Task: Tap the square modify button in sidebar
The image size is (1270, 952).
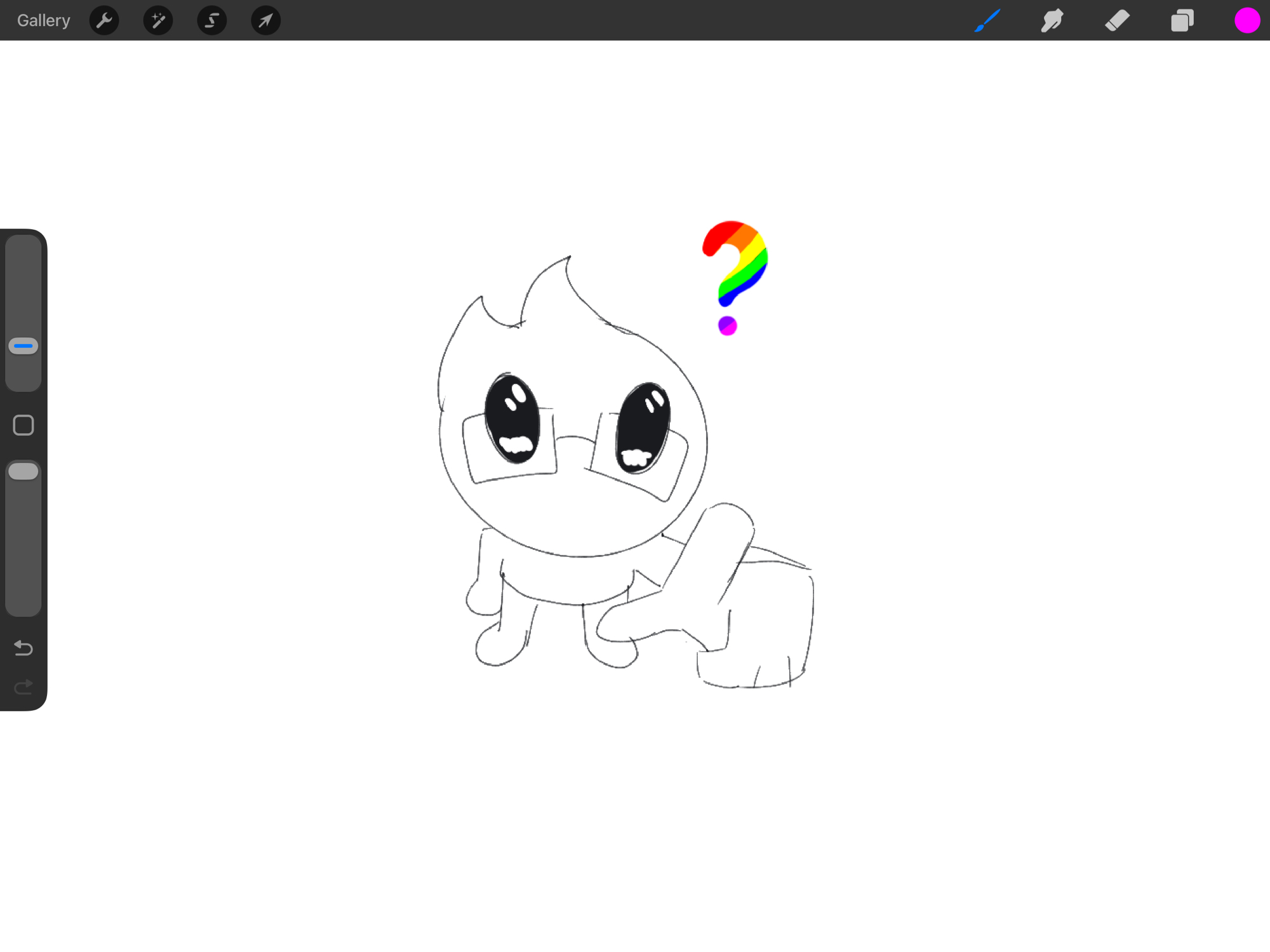Action: (23, 425)
